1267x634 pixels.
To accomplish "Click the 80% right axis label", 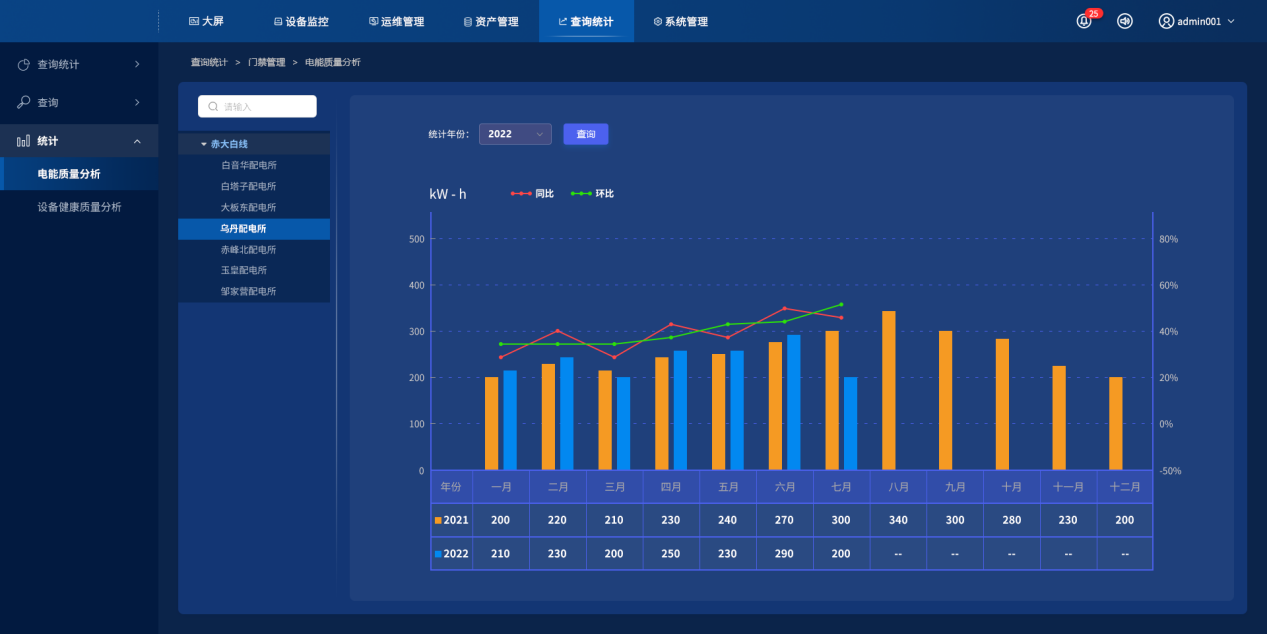I will 1168,239.
